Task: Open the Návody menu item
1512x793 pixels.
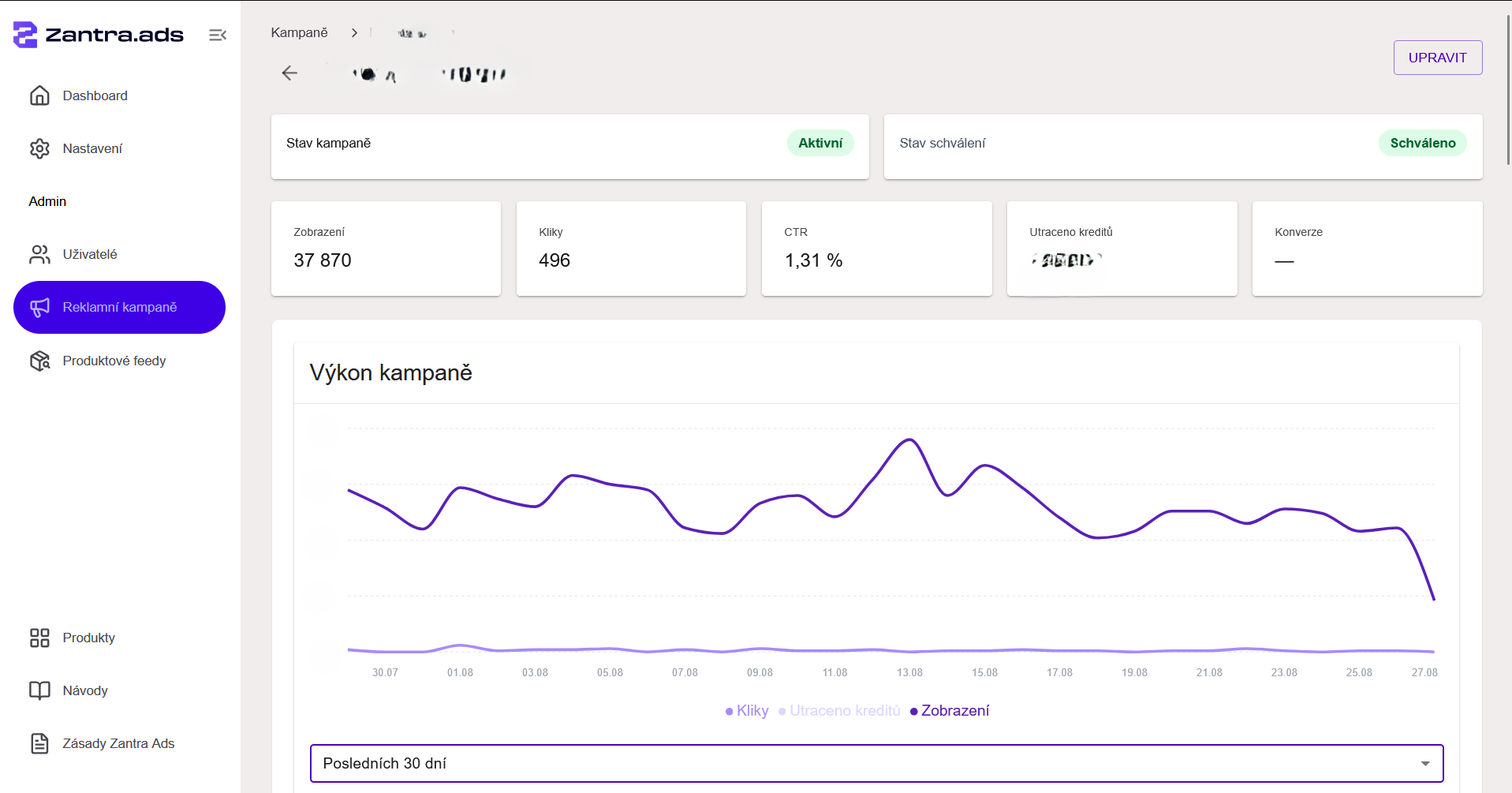Action: click(119, 690)
